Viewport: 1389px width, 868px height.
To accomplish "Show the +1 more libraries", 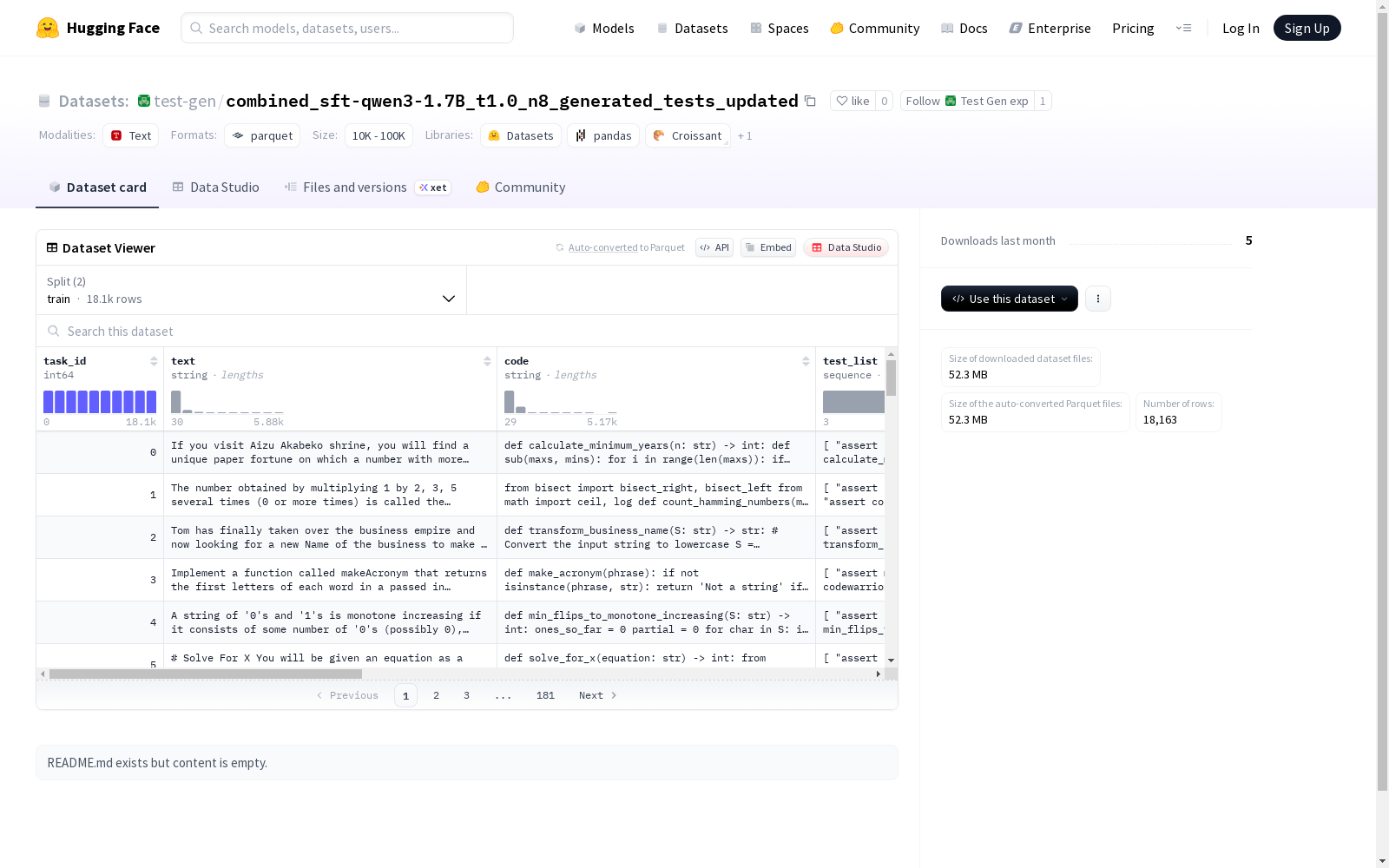I will (745, 135).
